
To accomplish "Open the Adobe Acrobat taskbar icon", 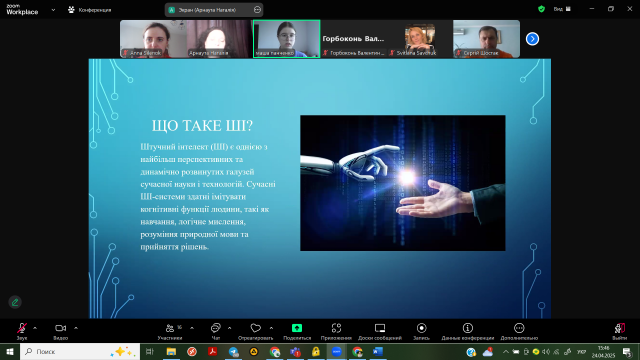I will 212,351.
